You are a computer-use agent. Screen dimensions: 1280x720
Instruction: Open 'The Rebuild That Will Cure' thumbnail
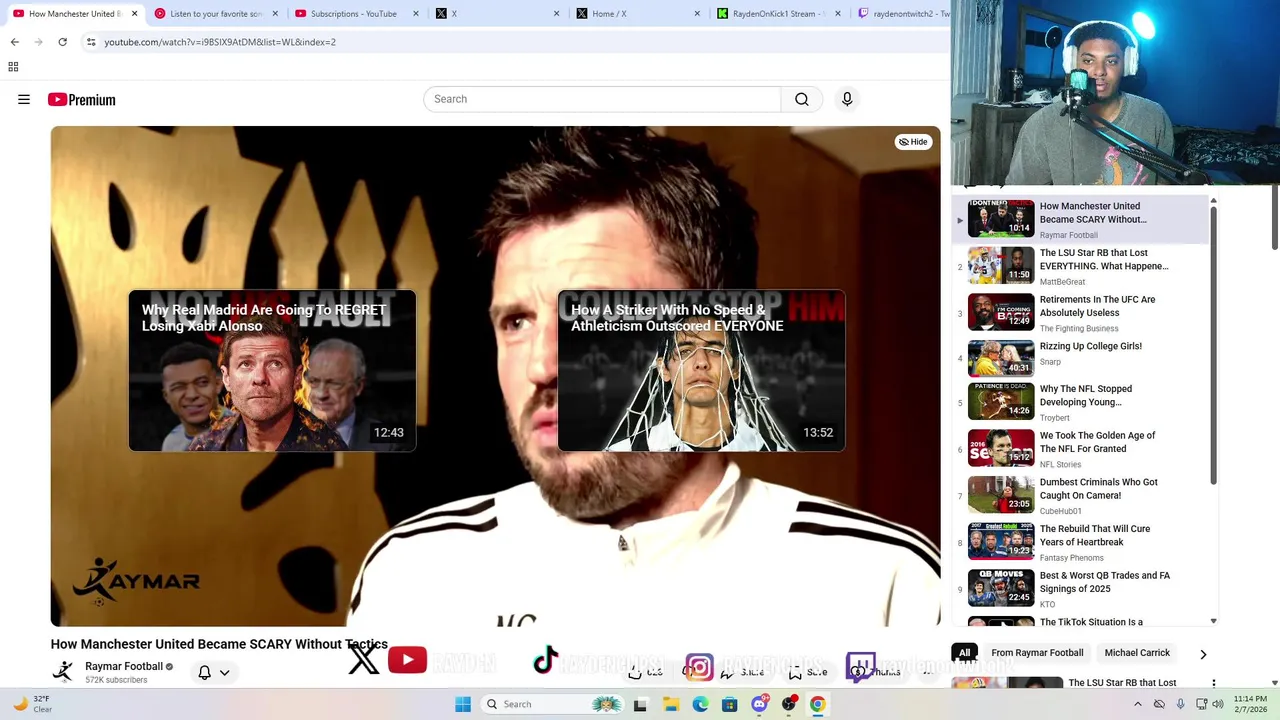point(1001,541)
